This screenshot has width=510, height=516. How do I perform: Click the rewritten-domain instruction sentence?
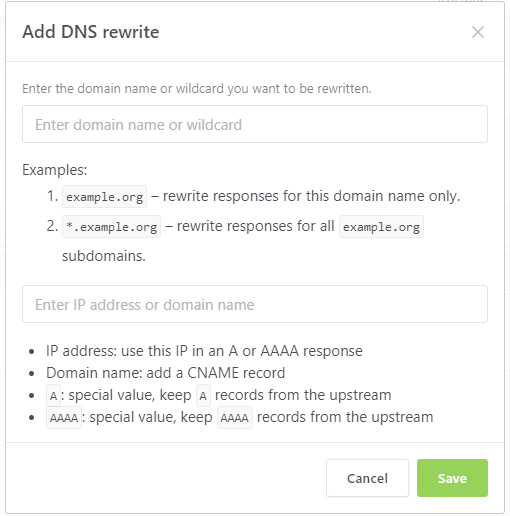(x=197, y=89)
